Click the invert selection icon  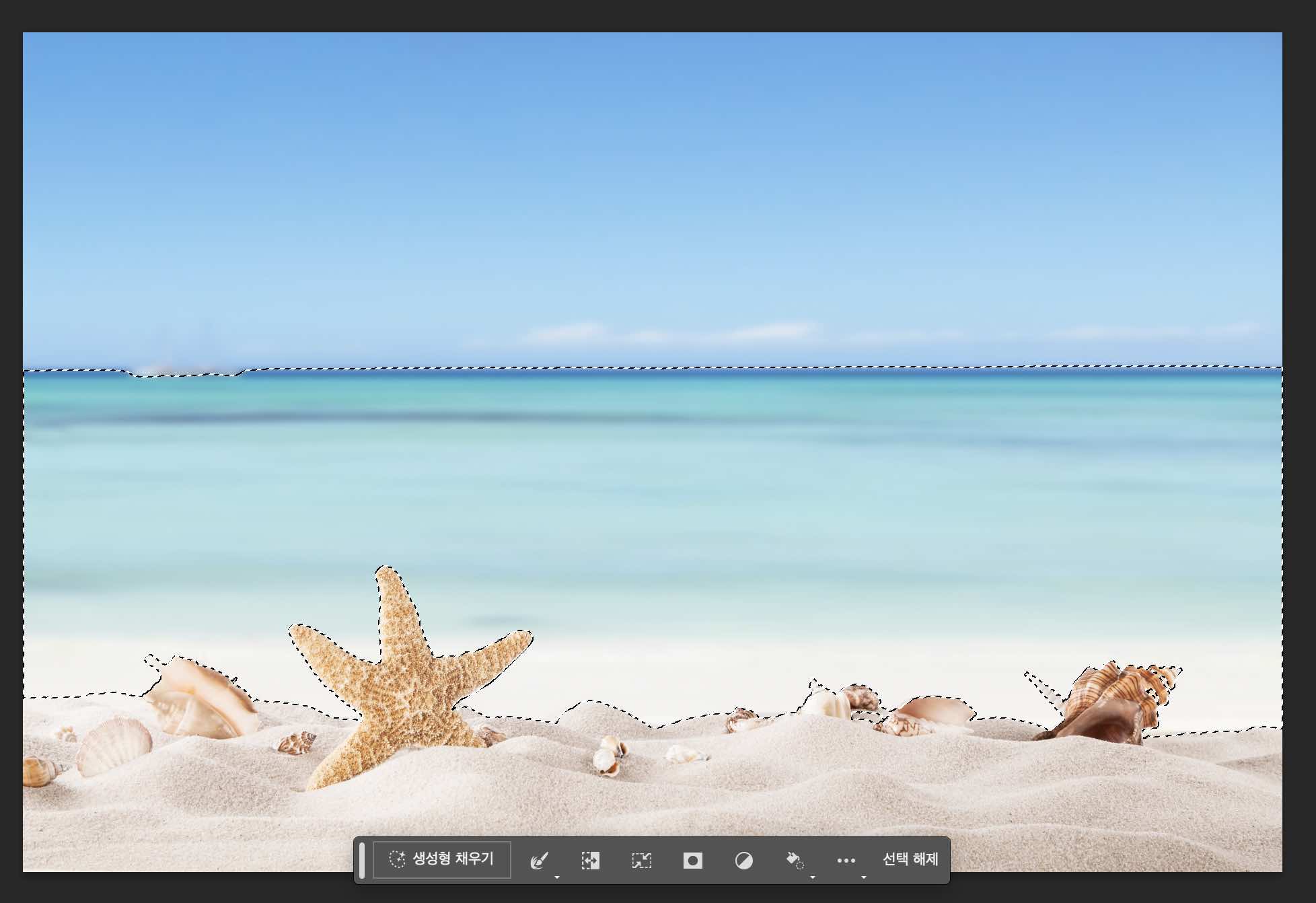590,860
